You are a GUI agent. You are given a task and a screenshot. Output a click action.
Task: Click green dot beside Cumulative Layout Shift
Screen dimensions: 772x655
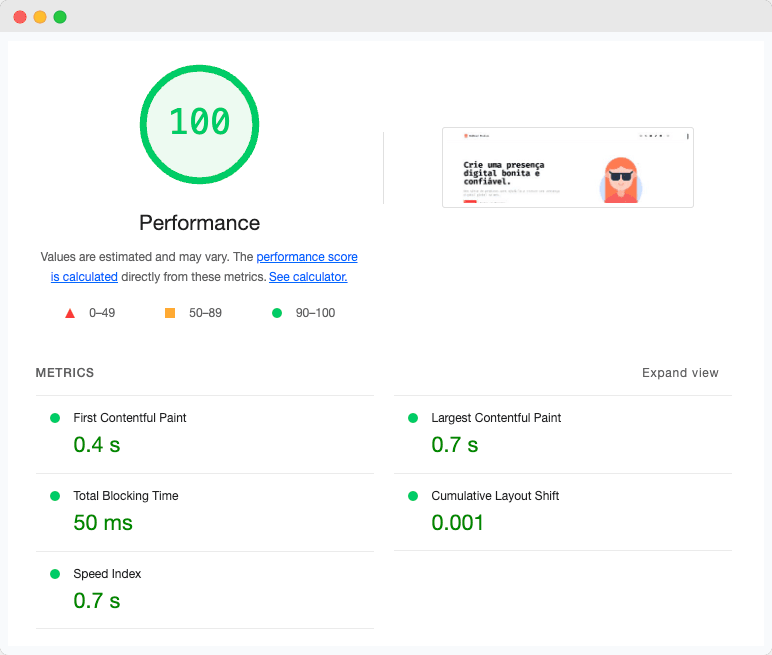click(413, 496)
